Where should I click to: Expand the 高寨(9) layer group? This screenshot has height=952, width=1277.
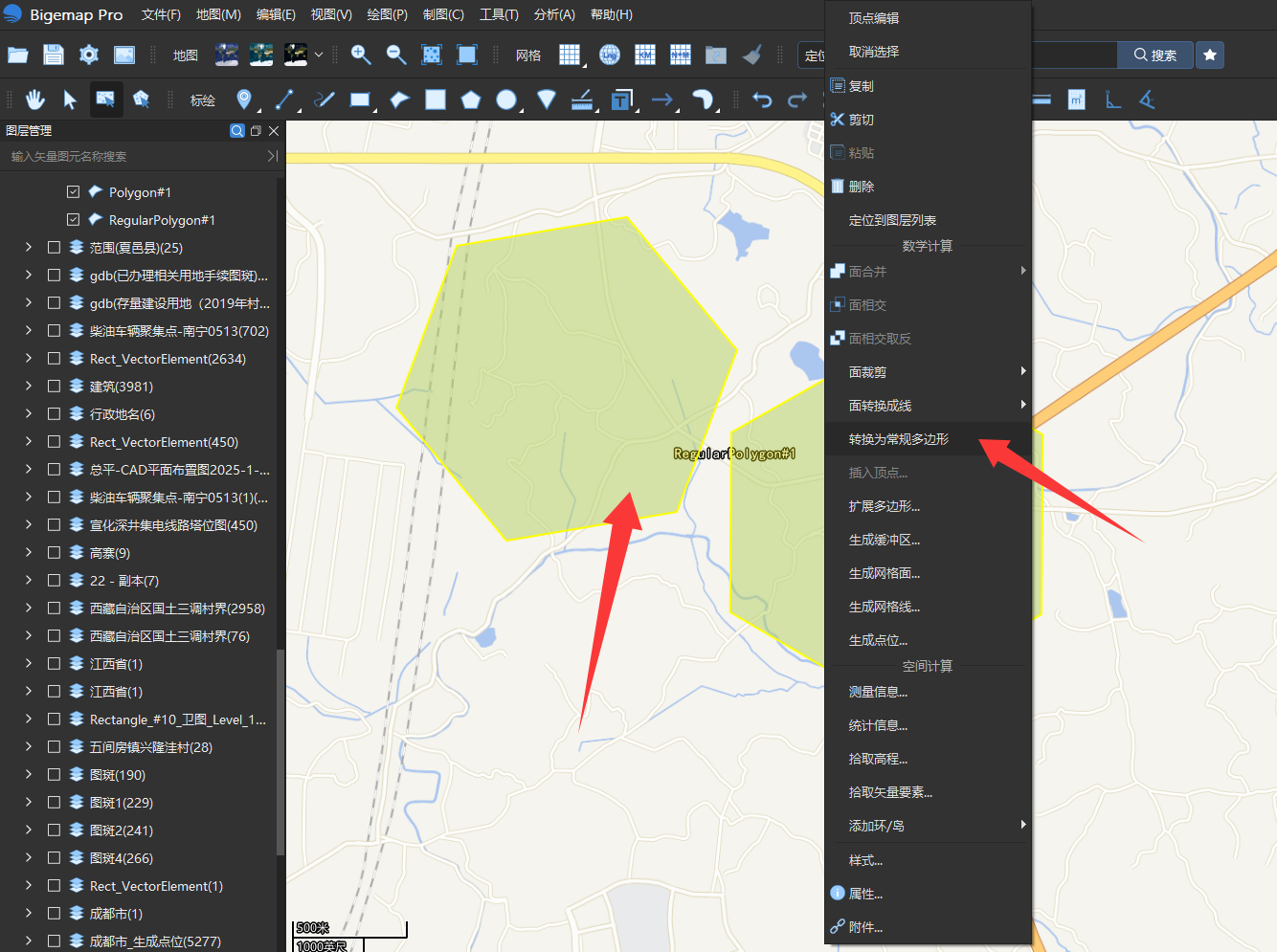click(x=29, y=552)
